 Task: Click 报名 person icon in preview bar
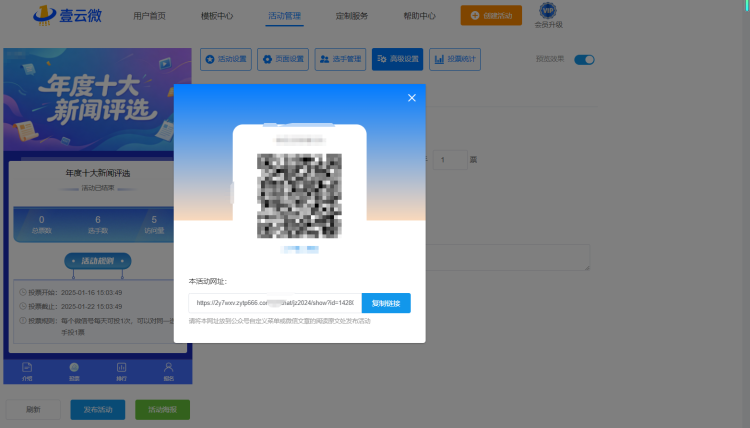(168, 371)
